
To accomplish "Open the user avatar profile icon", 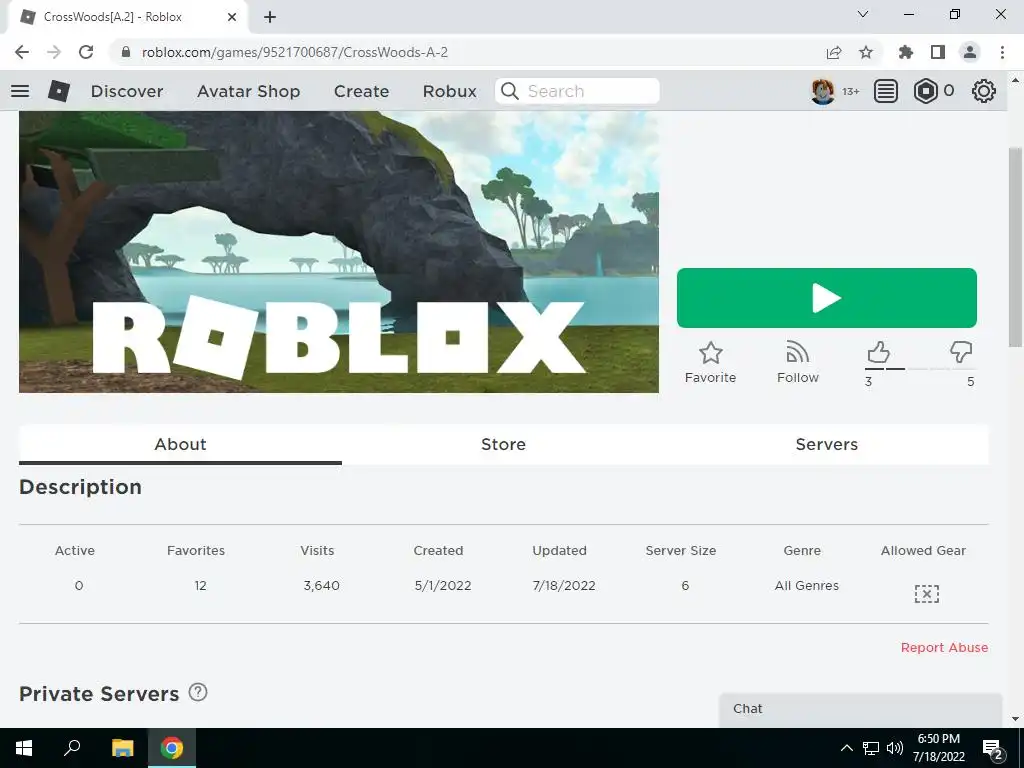I will tap(823, 91).
